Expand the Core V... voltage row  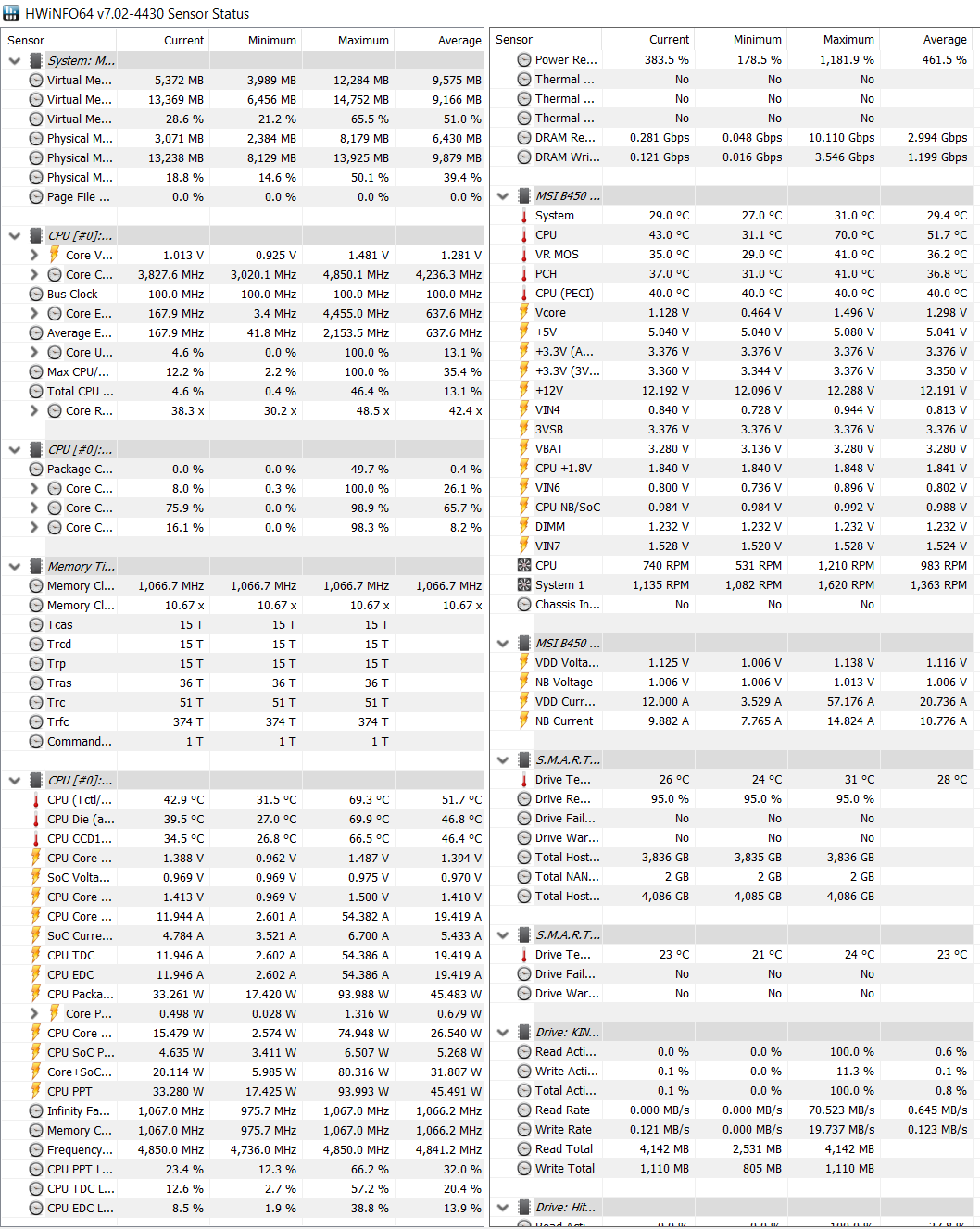coord(33,255)
